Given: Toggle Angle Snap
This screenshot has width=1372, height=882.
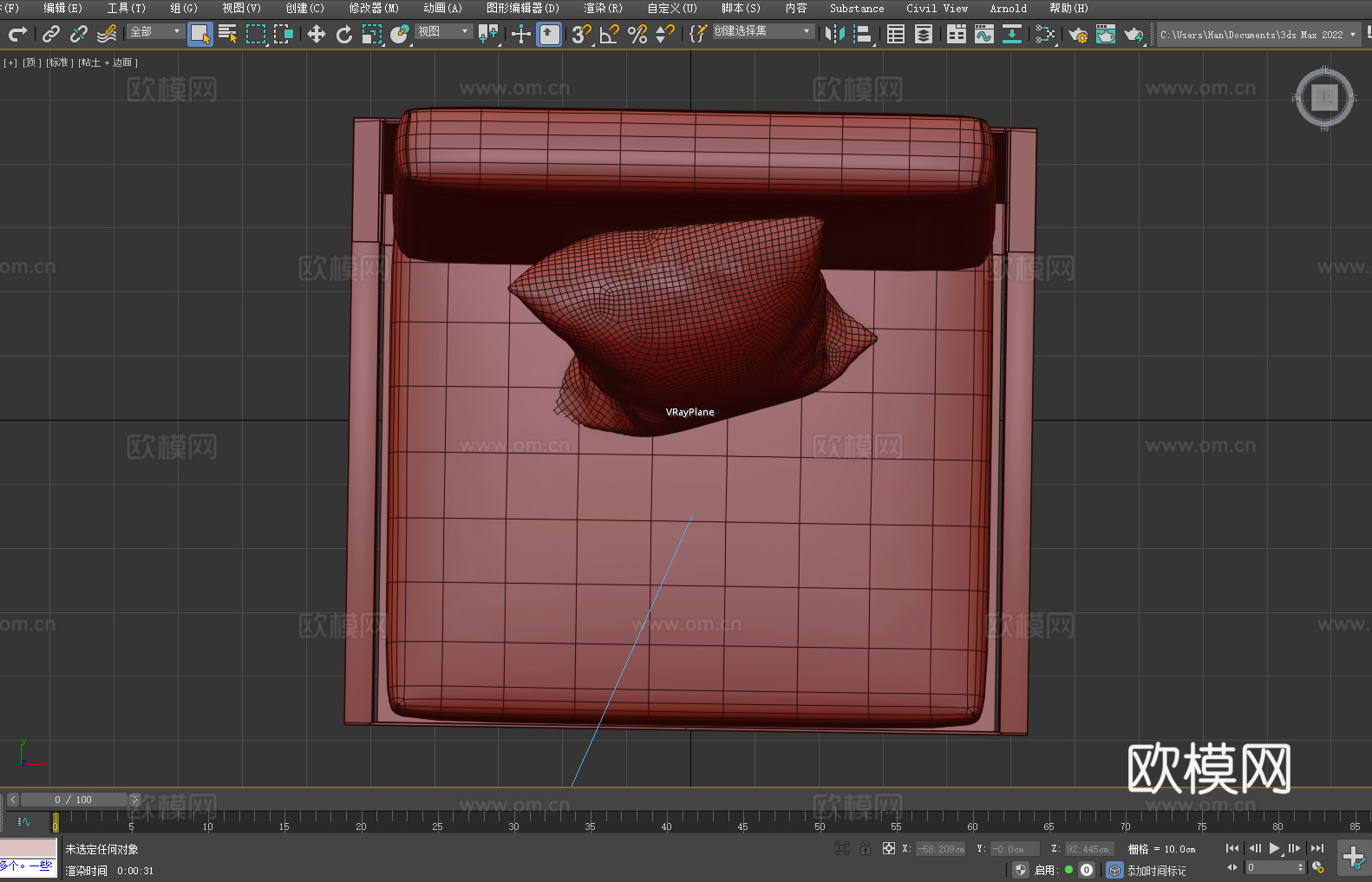Looking at the screenshot, I should point(610,34).
